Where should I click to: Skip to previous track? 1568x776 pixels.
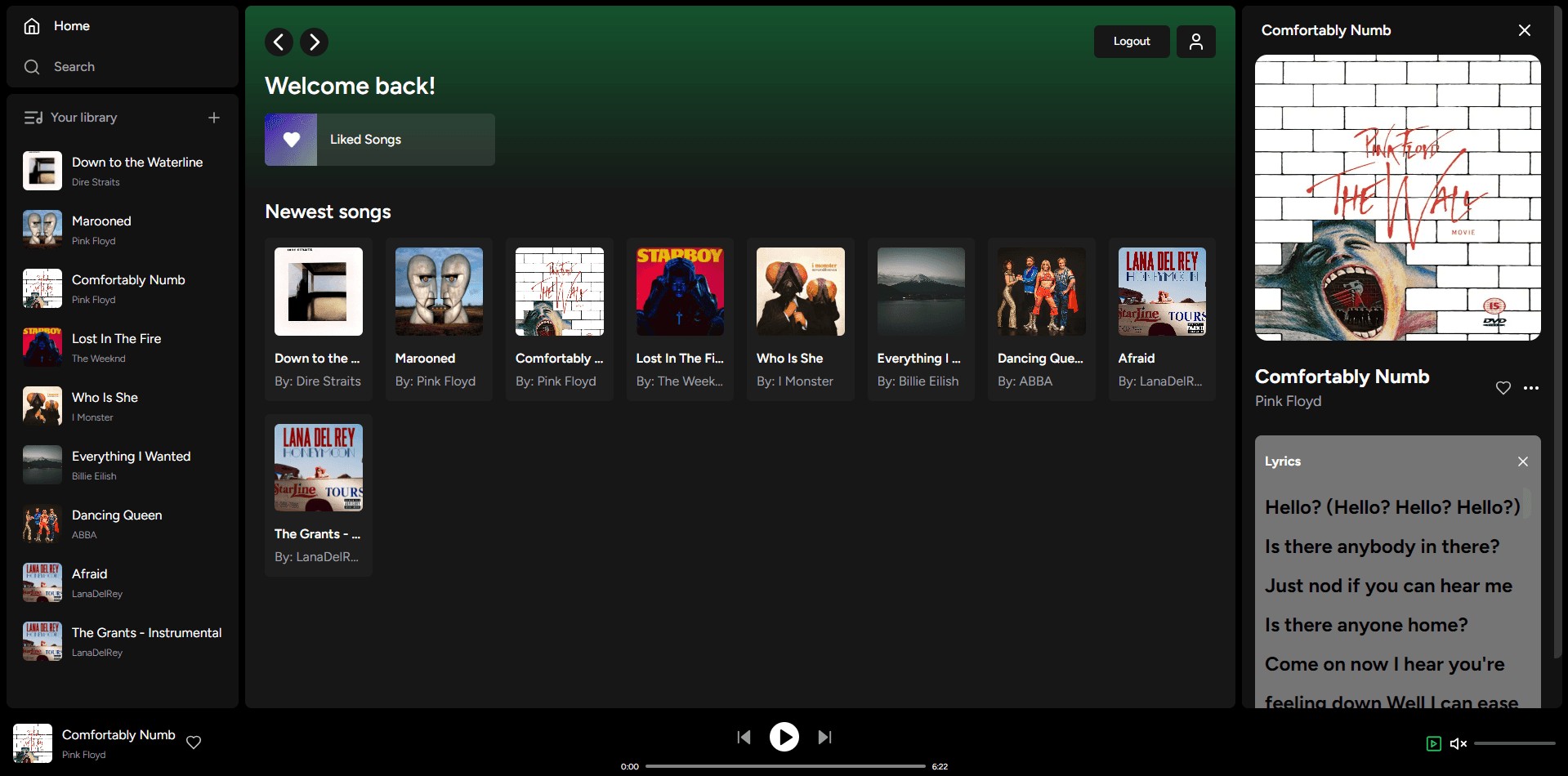744,737
